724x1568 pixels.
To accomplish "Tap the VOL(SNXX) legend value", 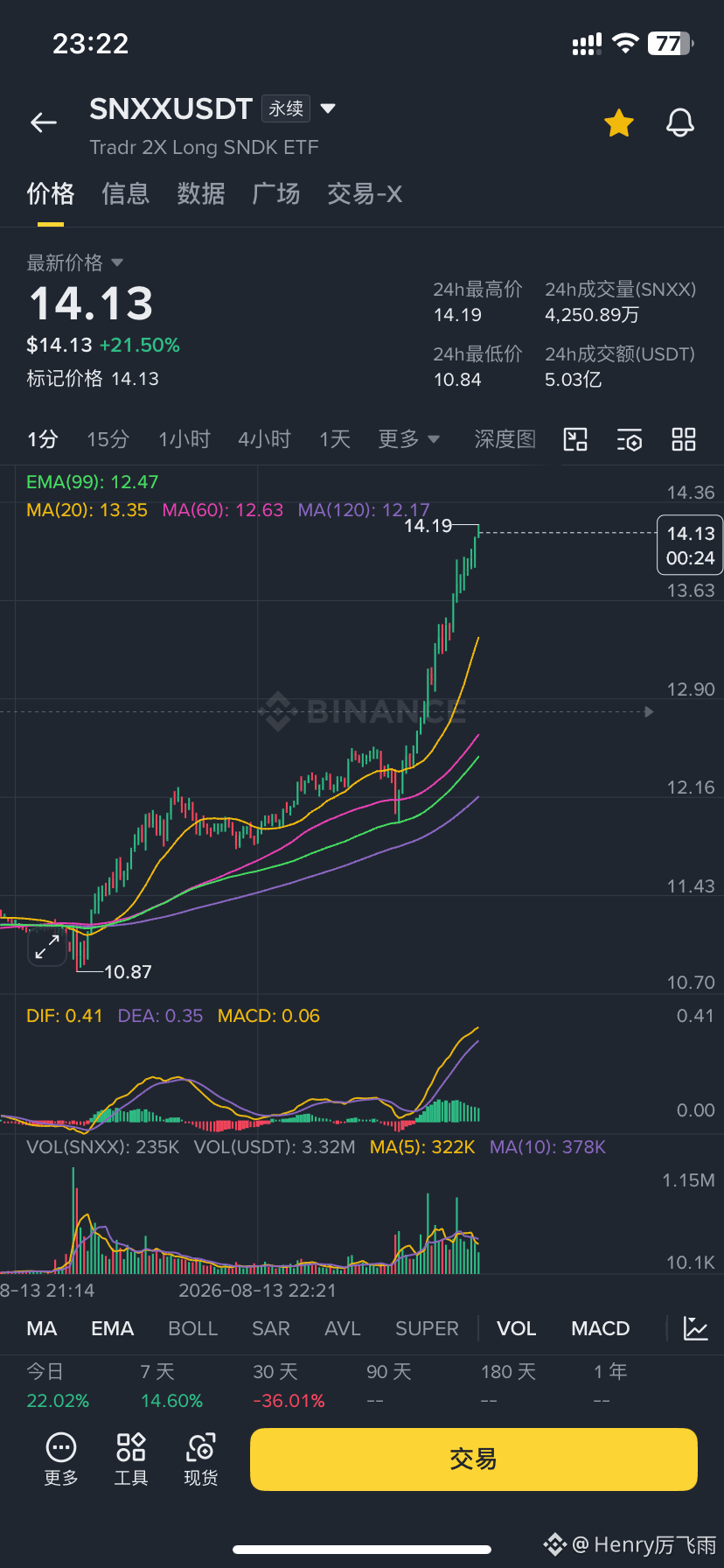I will click(x=103, y=1147).
